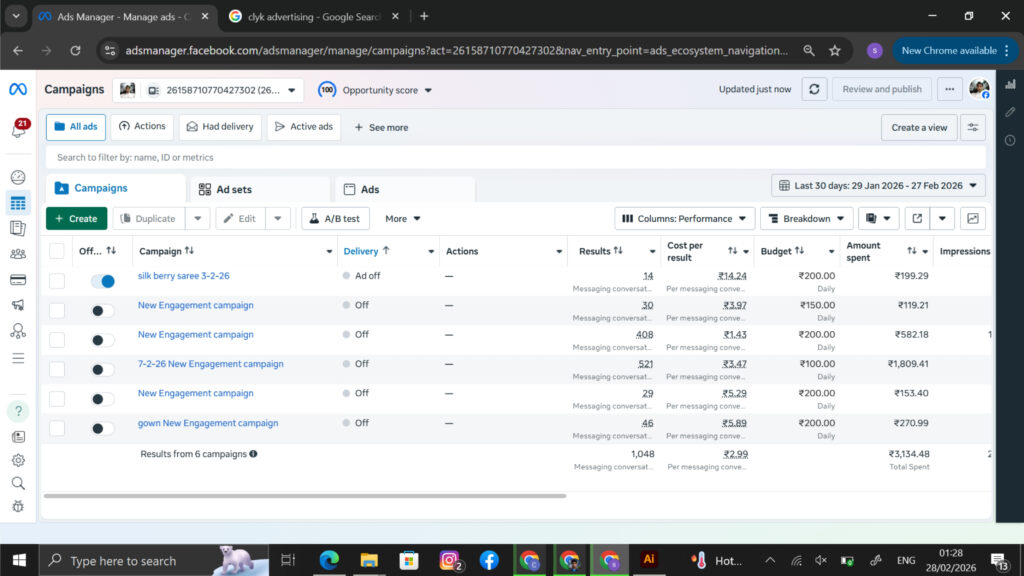
Task: Click the Meta logo in the sidebar
Action: click(18, 89)
